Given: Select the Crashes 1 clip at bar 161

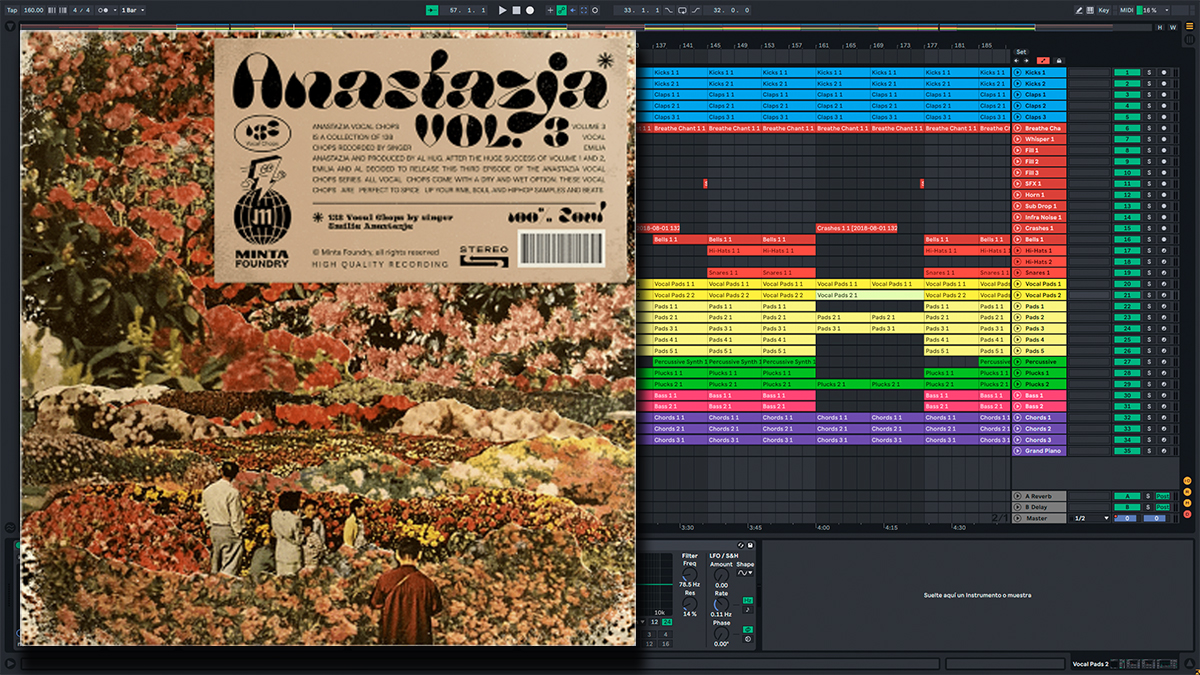Looking at the screenshot, I should (856, 228).
